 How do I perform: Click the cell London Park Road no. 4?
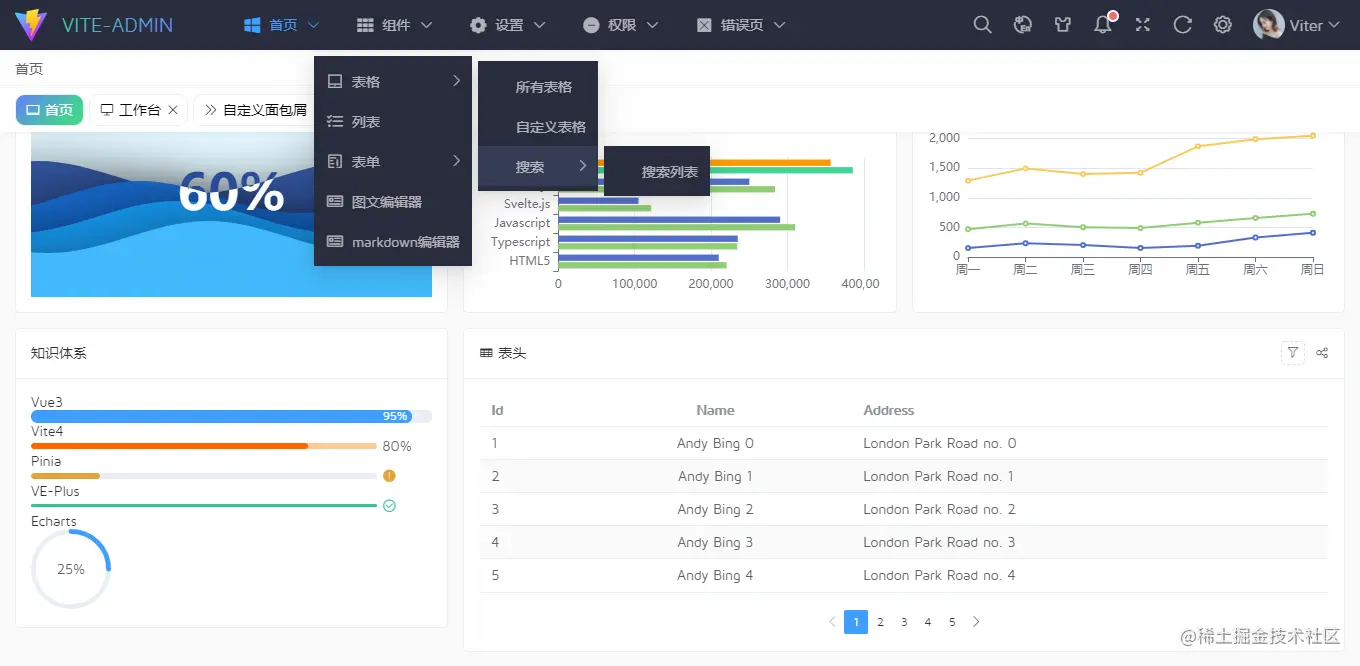coord(939,575)
